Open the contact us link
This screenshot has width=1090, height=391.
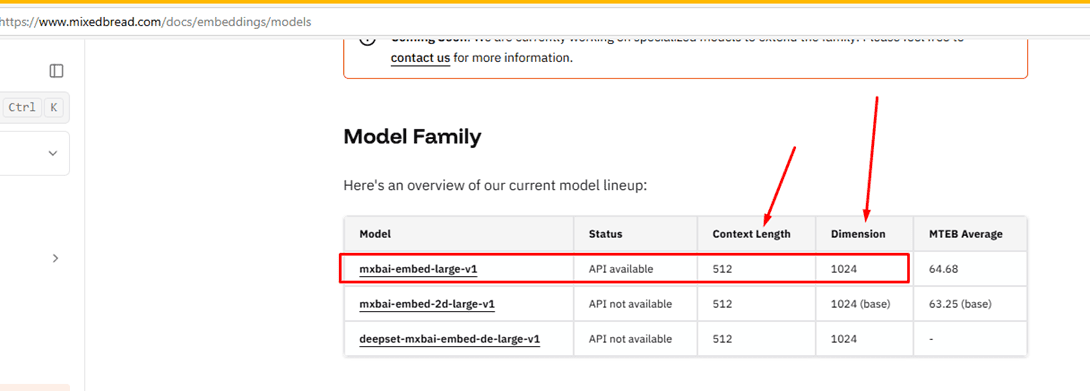click(x=421, y=58)
